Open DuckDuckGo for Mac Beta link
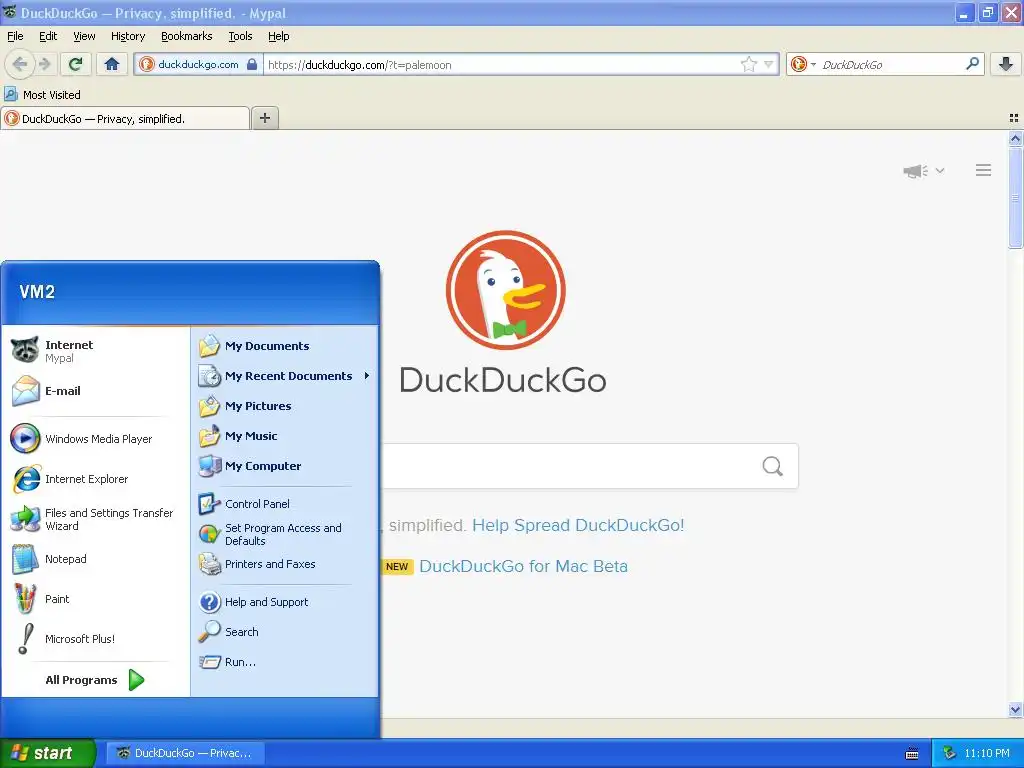The height and width of the screenshot is (768, 1024). coord(523,566)
